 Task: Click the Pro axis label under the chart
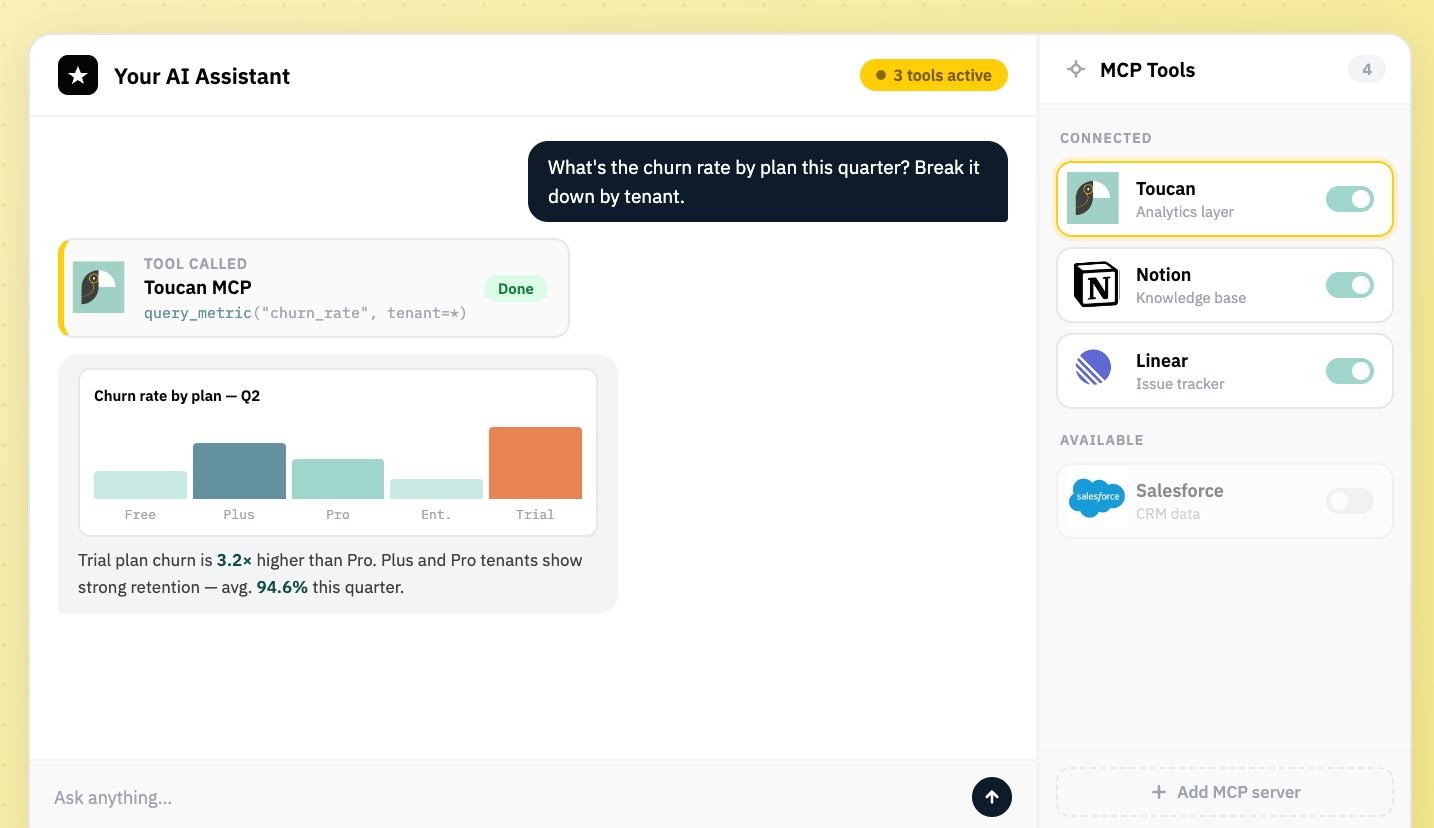point(338,514)
